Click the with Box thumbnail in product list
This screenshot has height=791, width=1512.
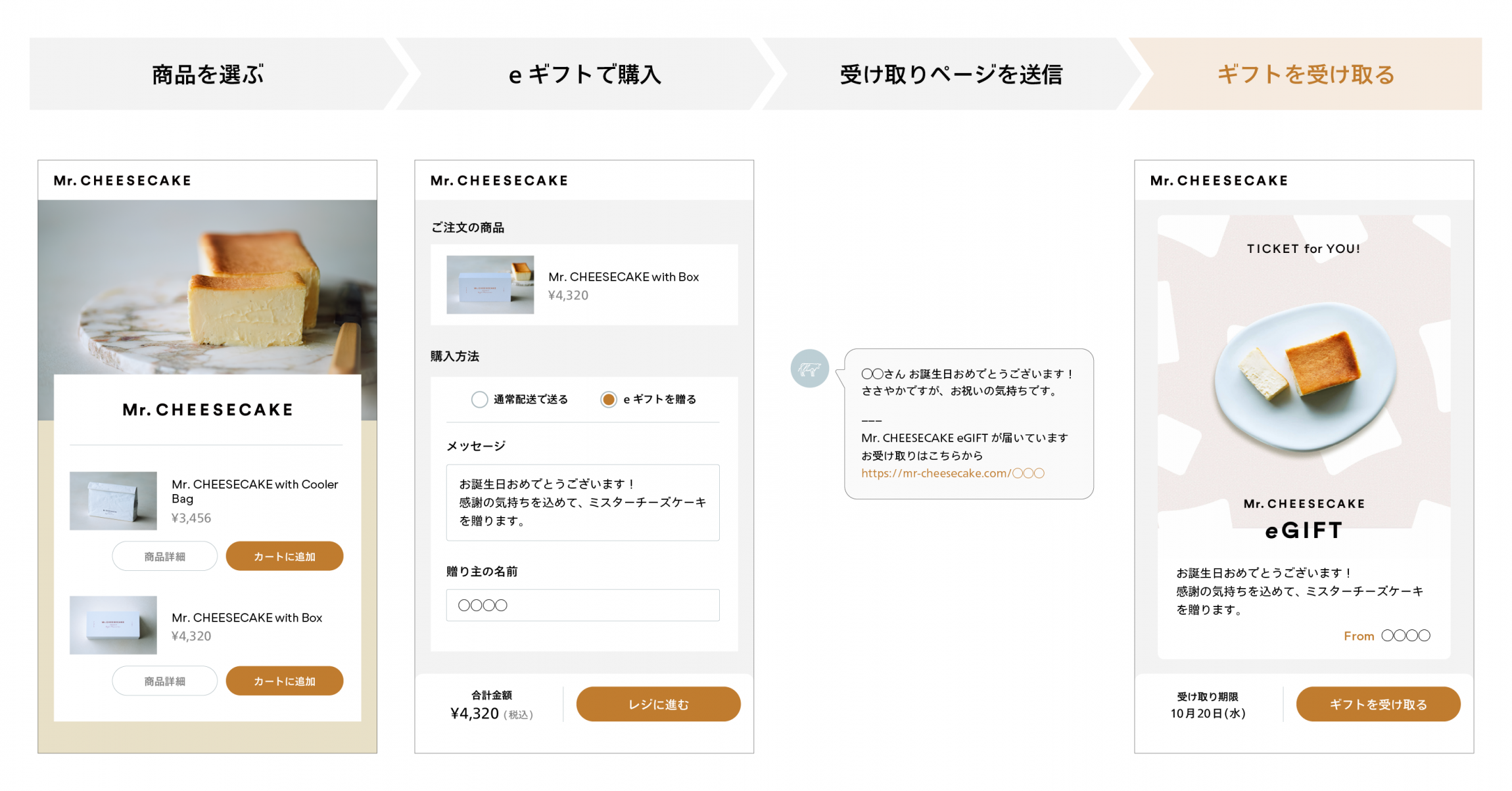click(113, 625)
